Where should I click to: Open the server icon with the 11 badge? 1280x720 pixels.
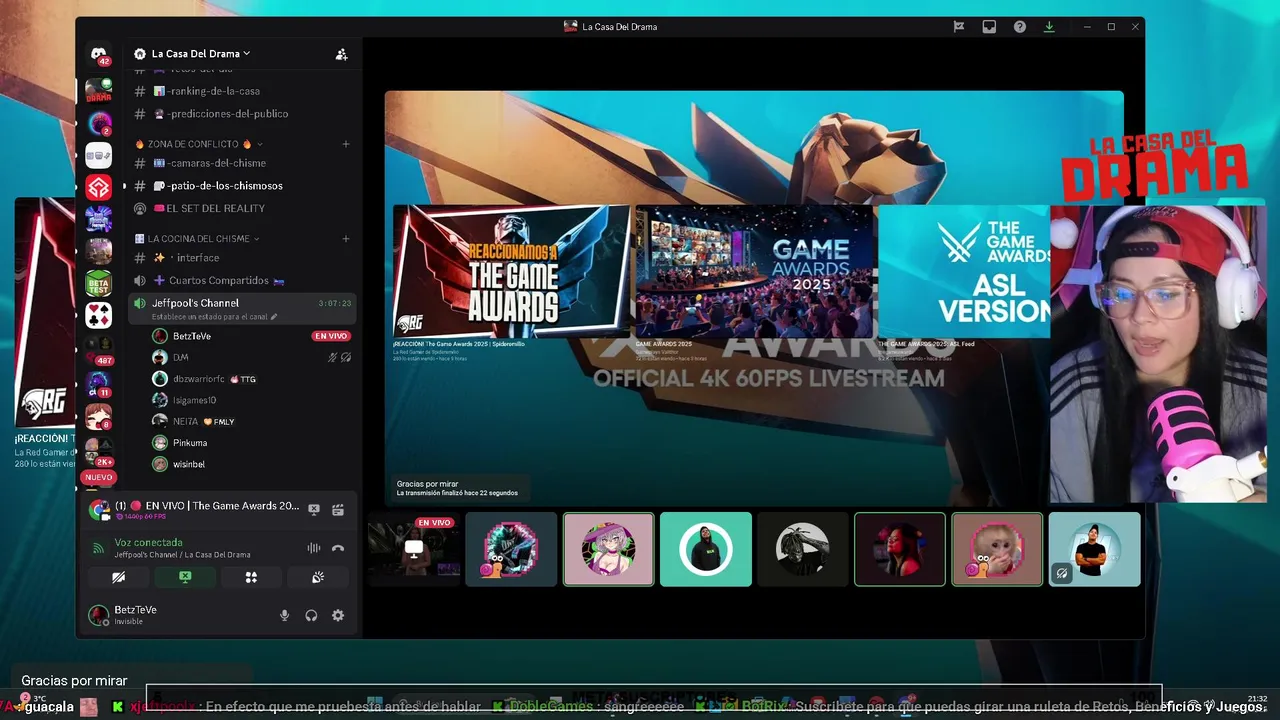[x=98, y=383]
